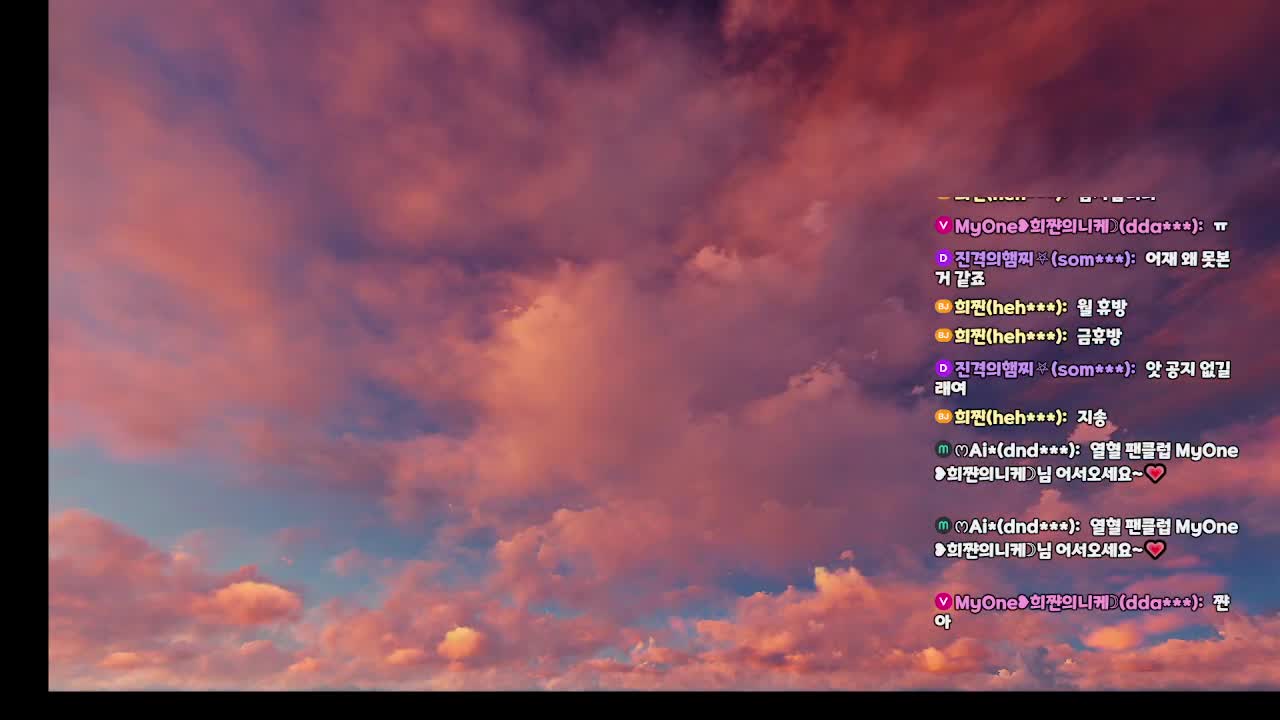Screen dimensions: 1280x720
Task: Select username MyOne❥희짠의니케(dda***) on the "ㅠ" message
Action: click(1078, 227)
